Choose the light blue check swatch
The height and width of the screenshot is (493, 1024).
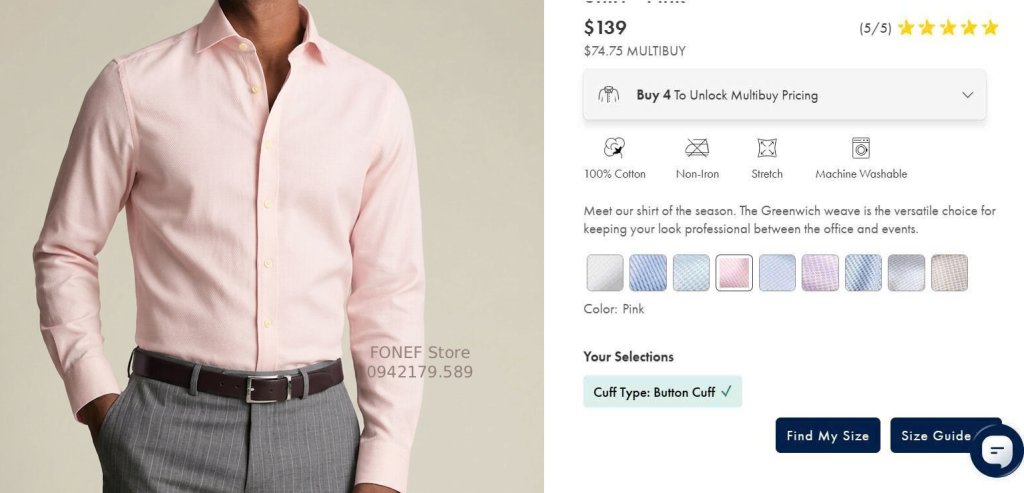click(x=691, y=272)
